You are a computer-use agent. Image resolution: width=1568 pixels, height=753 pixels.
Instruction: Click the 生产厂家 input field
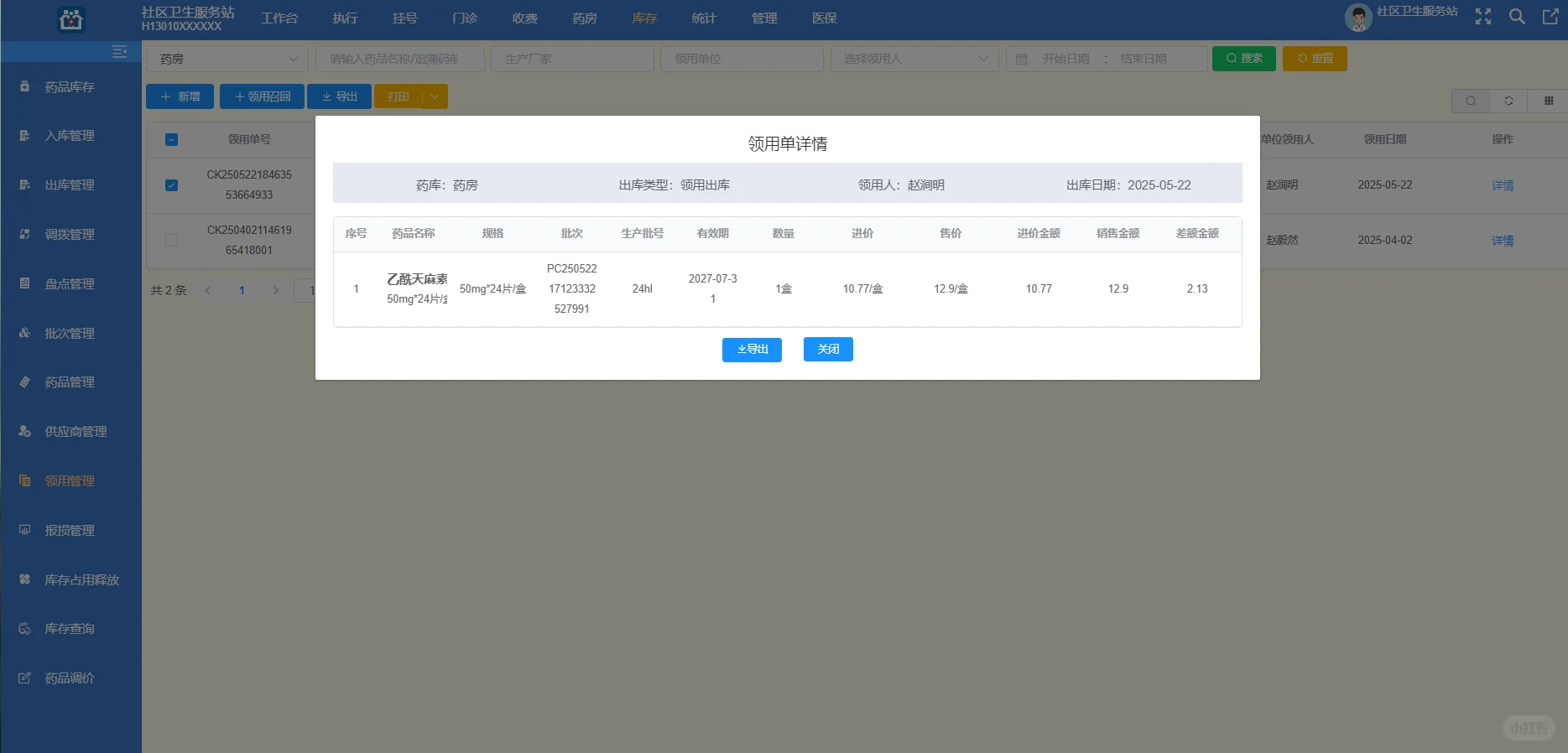(x=572, y=59)
